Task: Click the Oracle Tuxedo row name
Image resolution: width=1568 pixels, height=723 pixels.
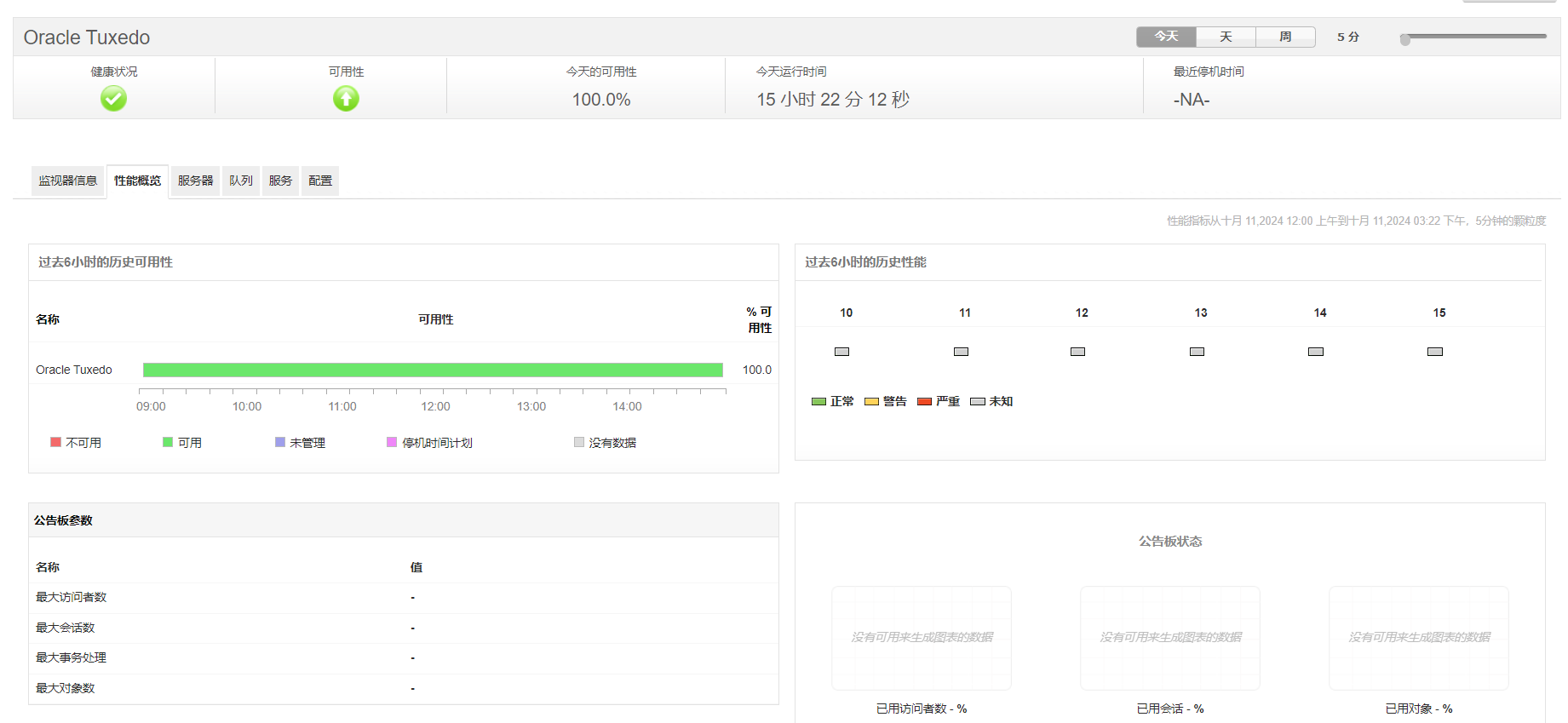Action: 74,370
